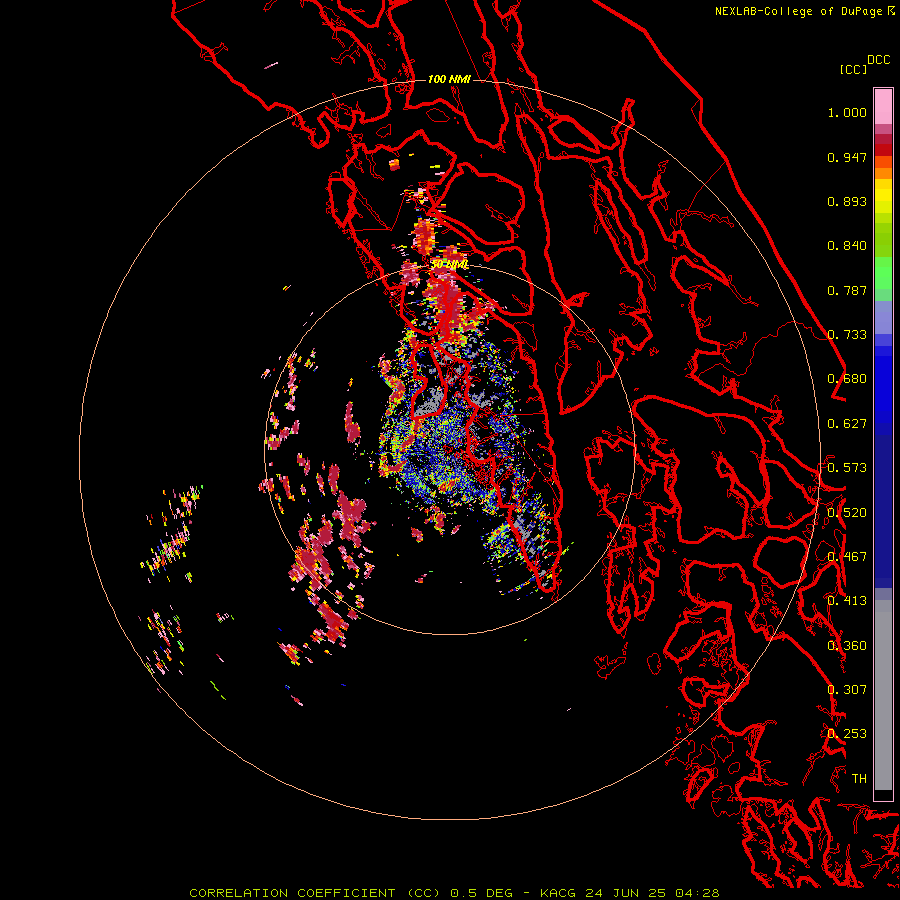Screen dimensions: 900x900
Task: Pick the light pink segment at the top of the color bar
Action: point(883,107)
